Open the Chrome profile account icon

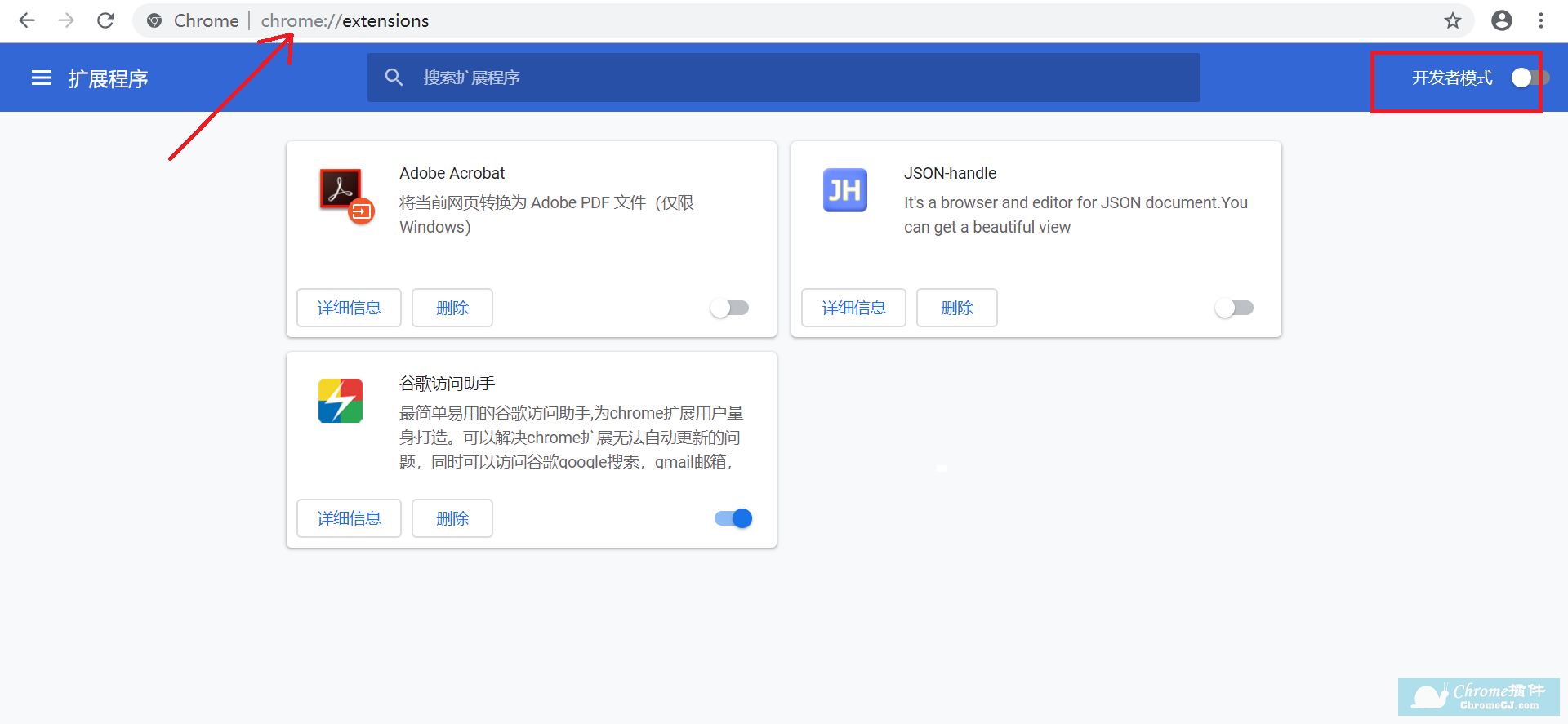point(1501,20)
